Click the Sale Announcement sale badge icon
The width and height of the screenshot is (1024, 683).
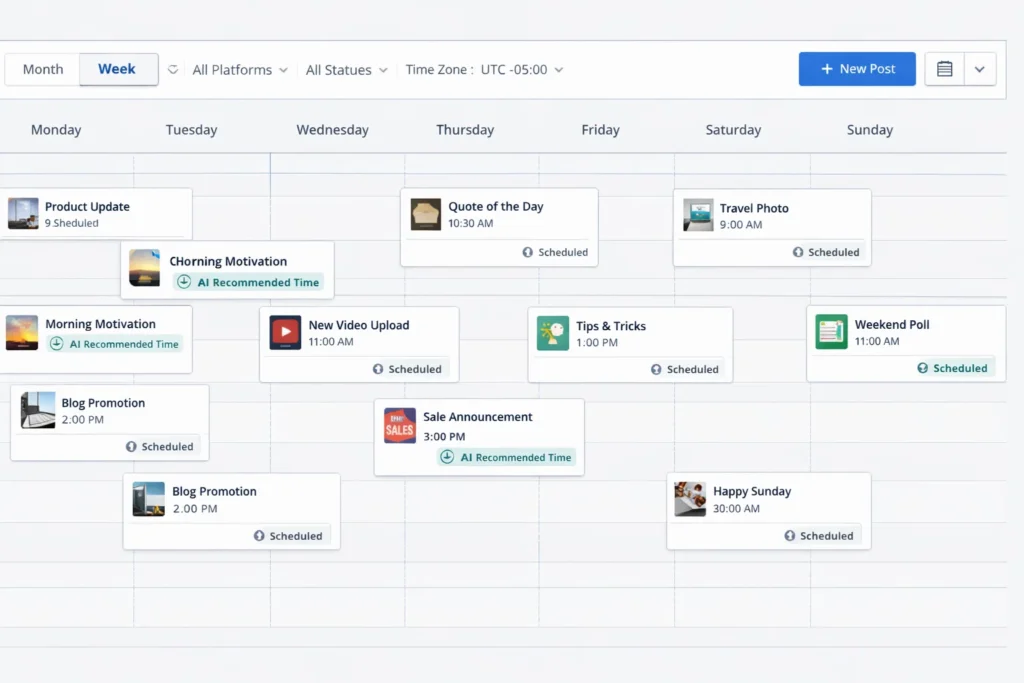pyautogui.click(x=399, y=425)
